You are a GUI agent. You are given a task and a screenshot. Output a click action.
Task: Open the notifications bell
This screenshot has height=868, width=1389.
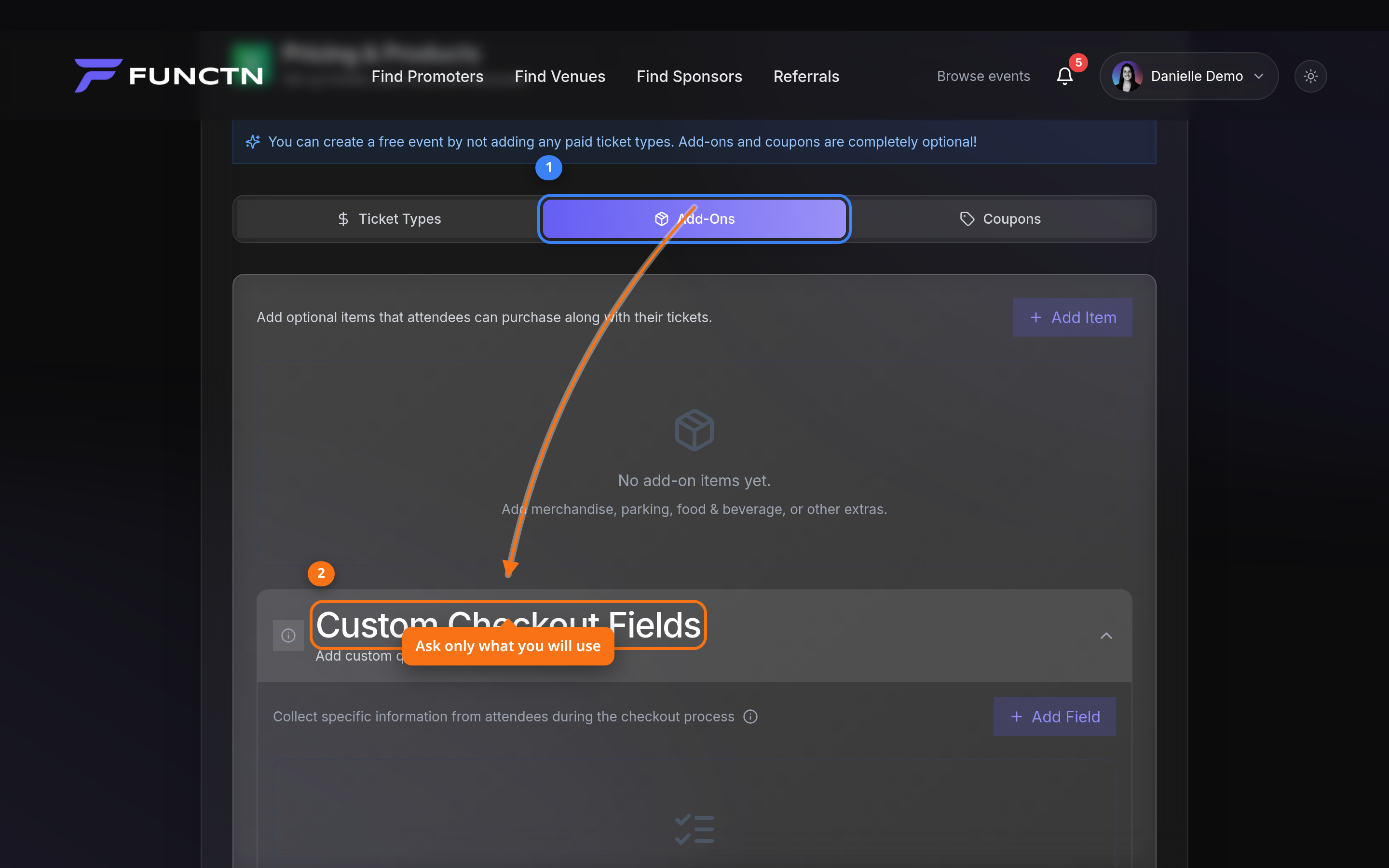click(x=1065, y=76)
